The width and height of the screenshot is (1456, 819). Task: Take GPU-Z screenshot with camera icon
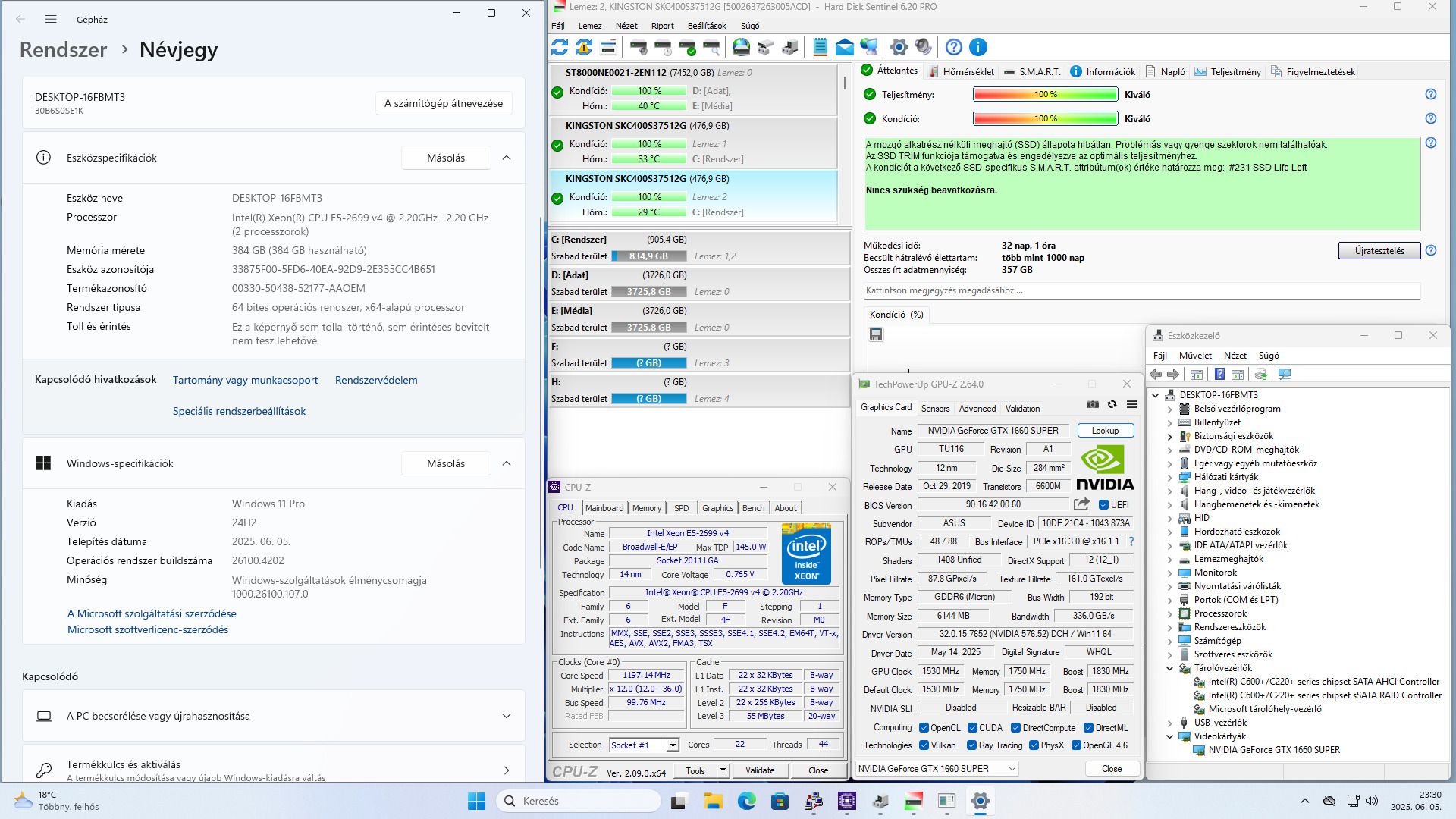(x=1092, y=404)
